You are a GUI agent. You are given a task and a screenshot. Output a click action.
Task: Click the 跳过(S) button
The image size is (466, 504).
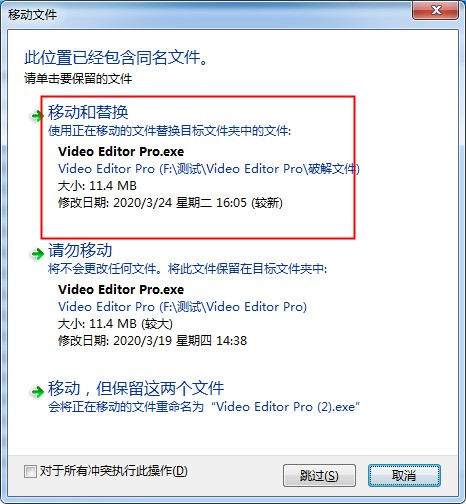[x=319, y=475]
